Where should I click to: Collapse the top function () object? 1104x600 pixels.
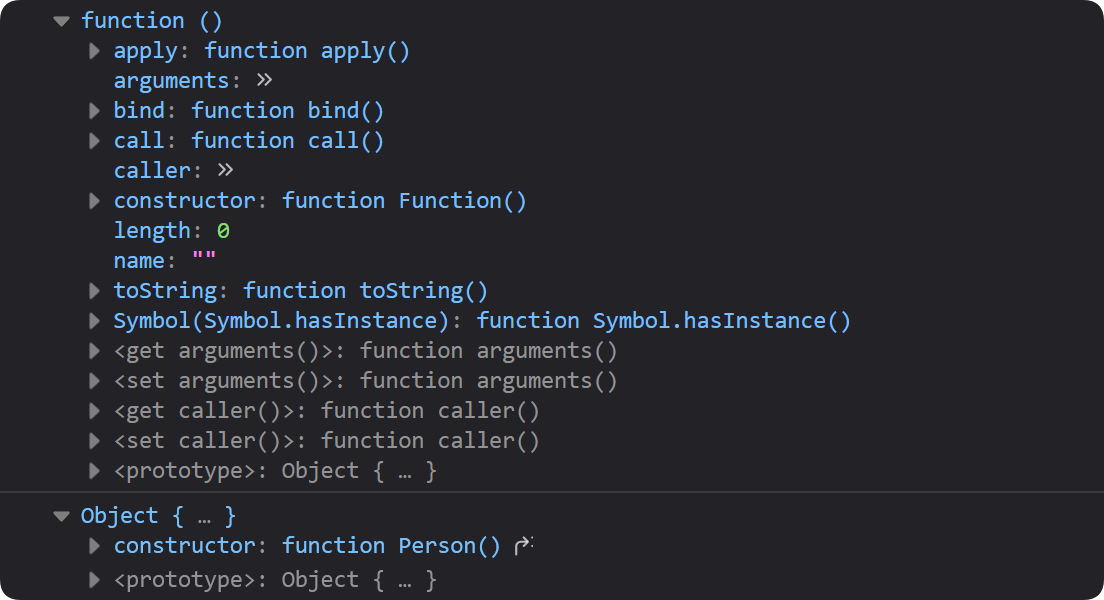[63, 21]
